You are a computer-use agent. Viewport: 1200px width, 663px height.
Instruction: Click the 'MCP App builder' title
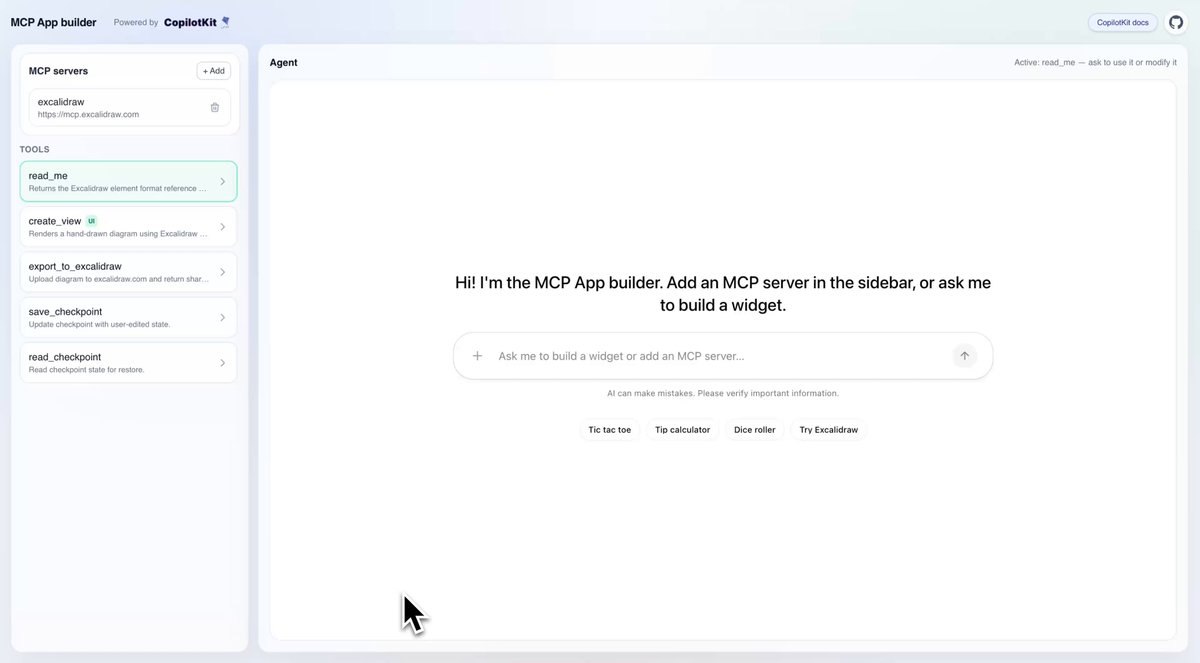(54, 22)
